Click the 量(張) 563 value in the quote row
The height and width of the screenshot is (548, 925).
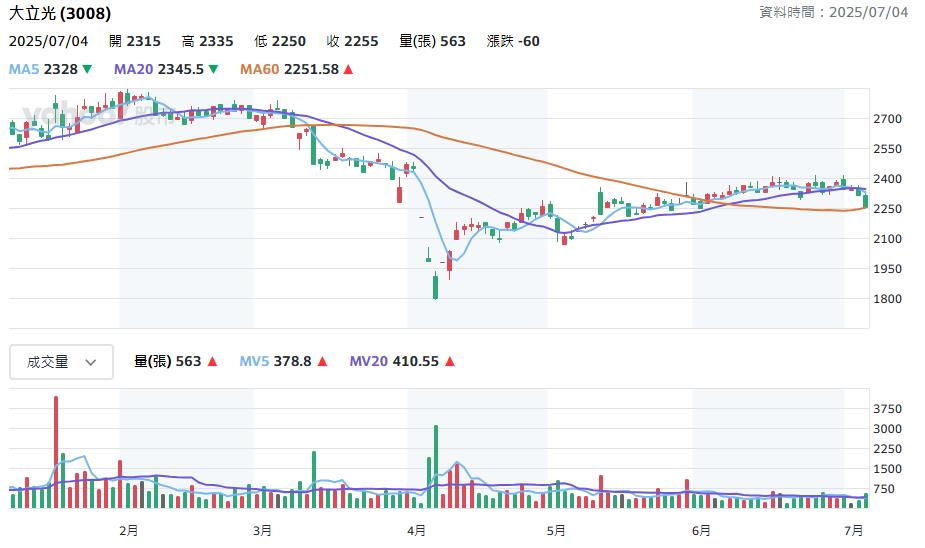tap(432, 41)
